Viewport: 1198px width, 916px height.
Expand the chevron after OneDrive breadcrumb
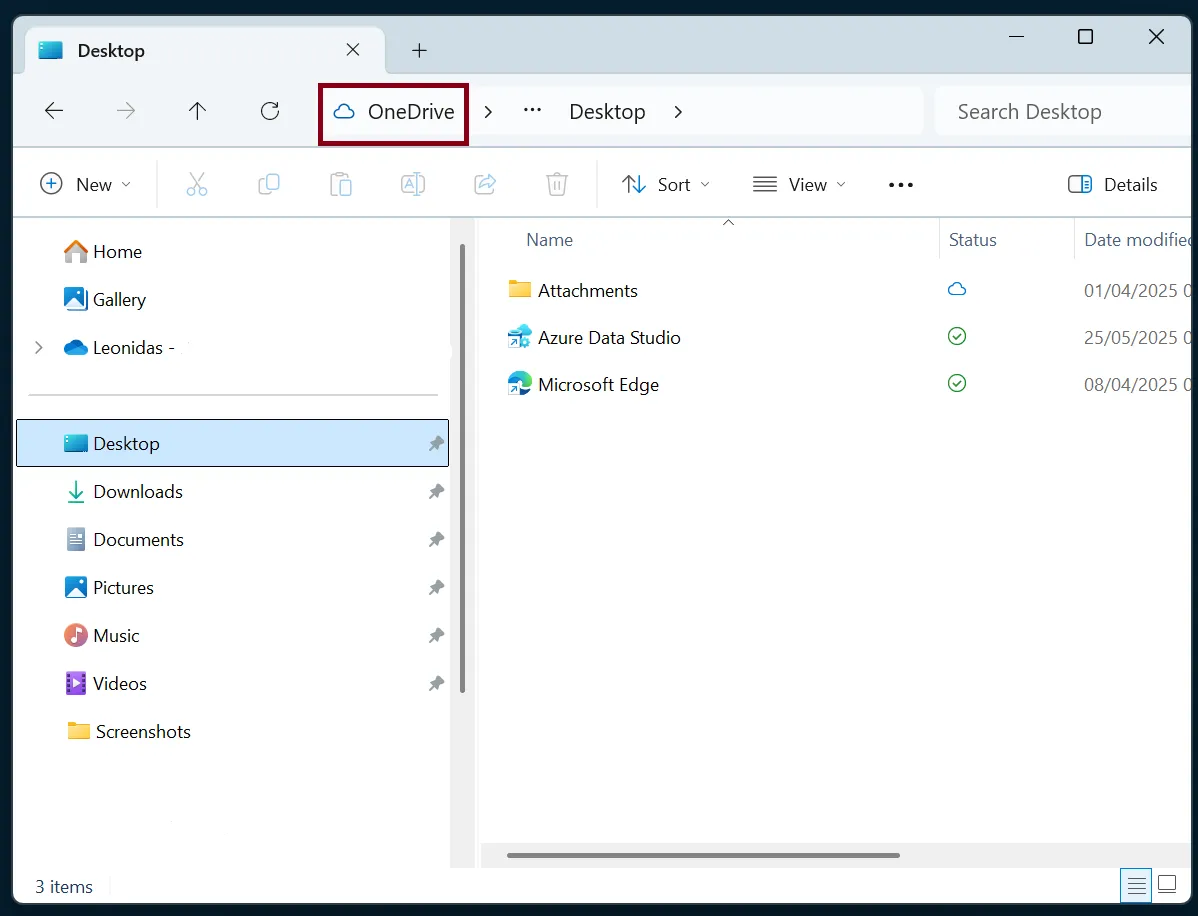[488, 112]
